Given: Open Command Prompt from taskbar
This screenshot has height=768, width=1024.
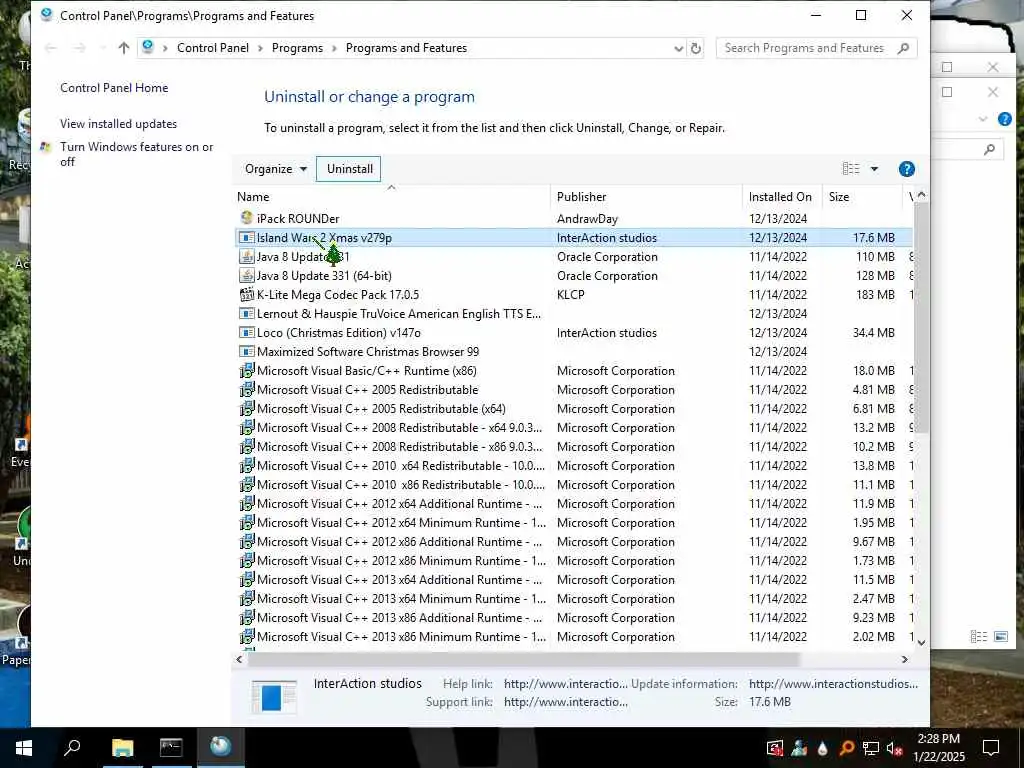Looking at the screenshot, I should (x=171, y=748).
